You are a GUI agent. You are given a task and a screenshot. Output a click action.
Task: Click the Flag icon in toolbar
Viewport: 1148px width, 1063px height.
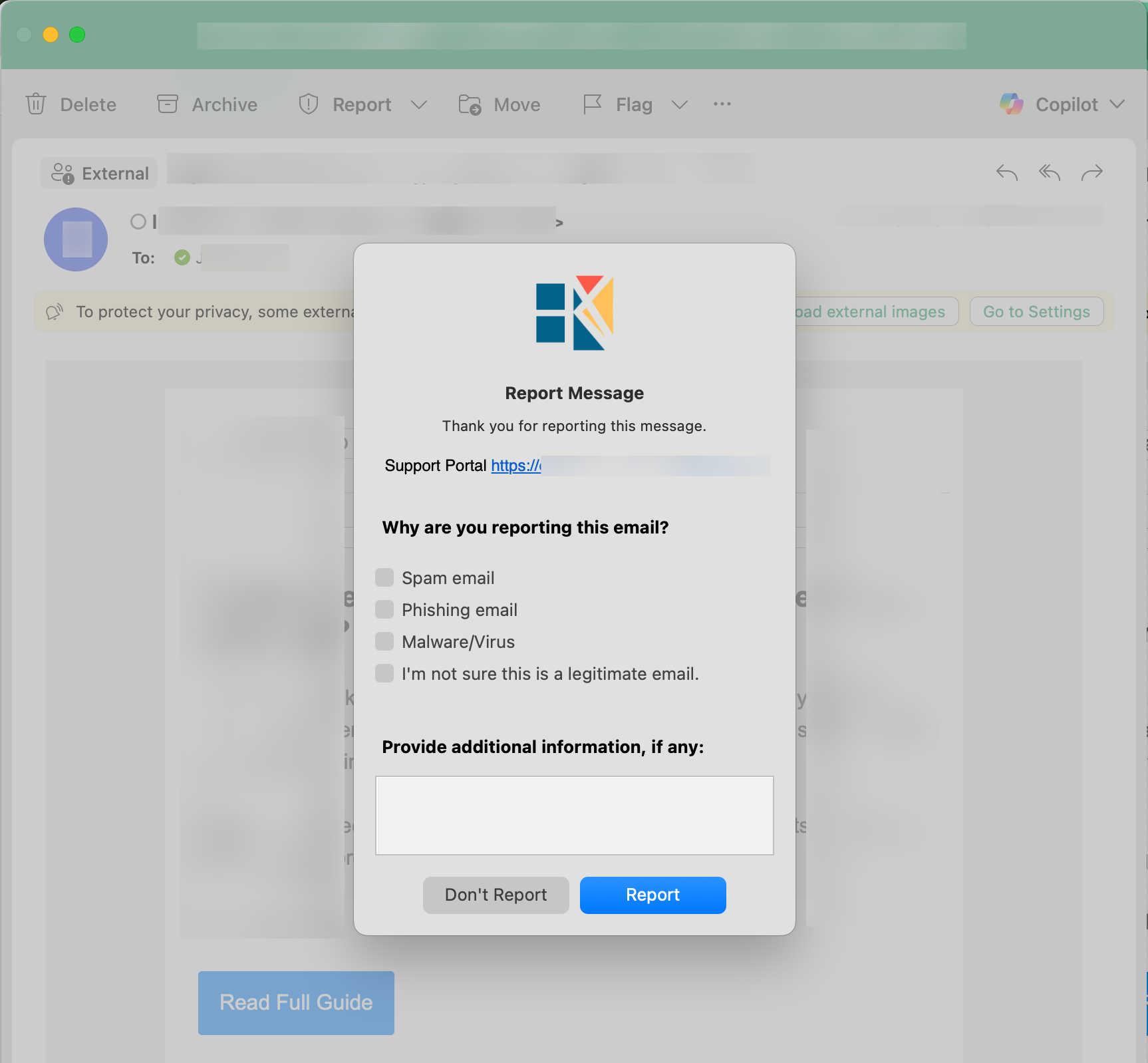592,104
